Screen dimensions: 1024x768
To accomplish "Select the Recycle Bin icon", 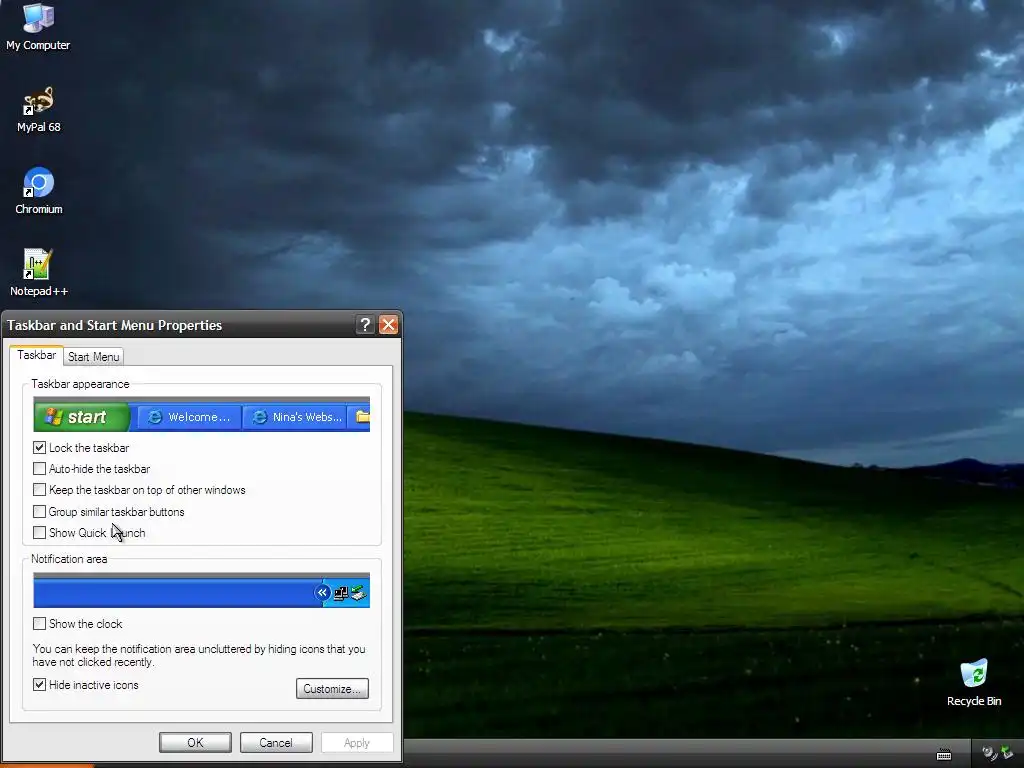I will click(x=974, y=683).
